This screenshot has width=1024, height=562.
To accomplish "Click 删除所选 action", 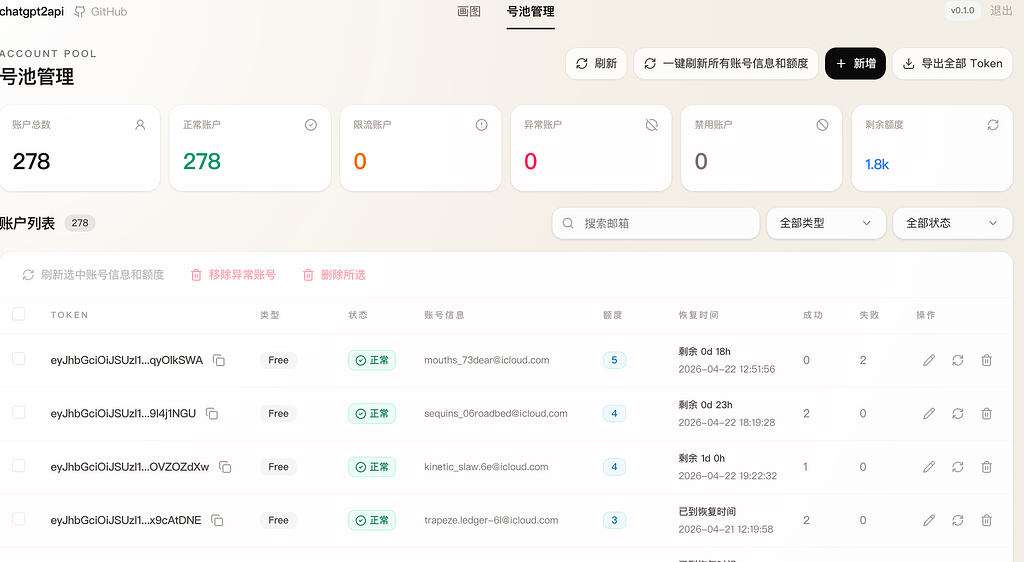I will [334, 275].
